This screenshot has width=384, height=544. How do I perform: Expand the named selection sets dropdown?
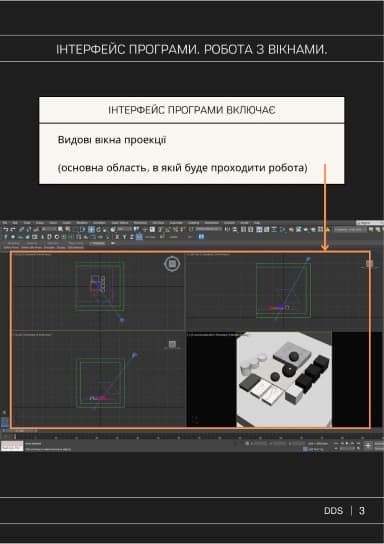pyautogui.click(x=208, y=229)
